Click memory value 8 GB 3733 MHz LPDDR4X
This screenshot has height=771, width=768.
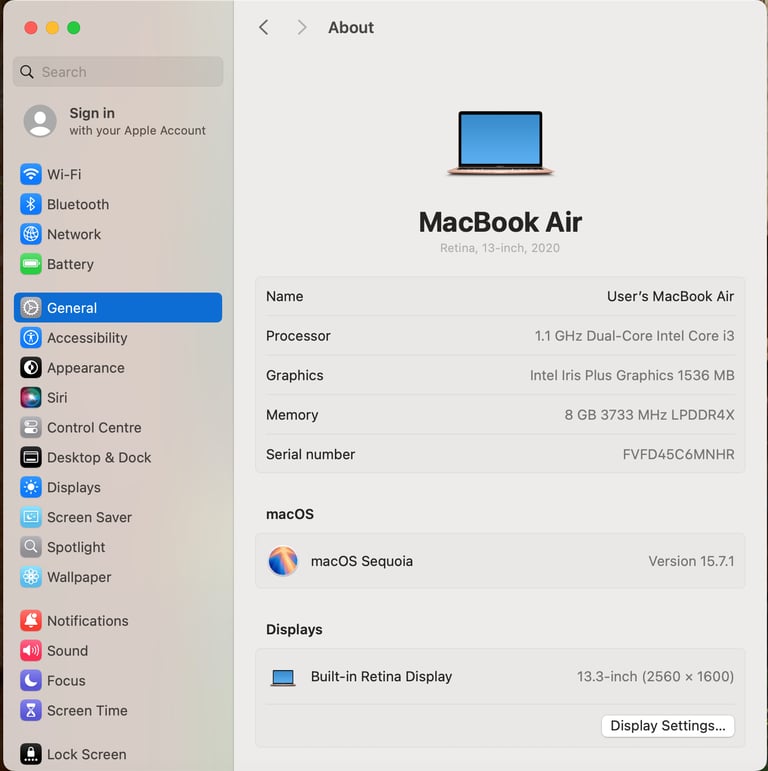pyautogui.click(x=649, y=415)
